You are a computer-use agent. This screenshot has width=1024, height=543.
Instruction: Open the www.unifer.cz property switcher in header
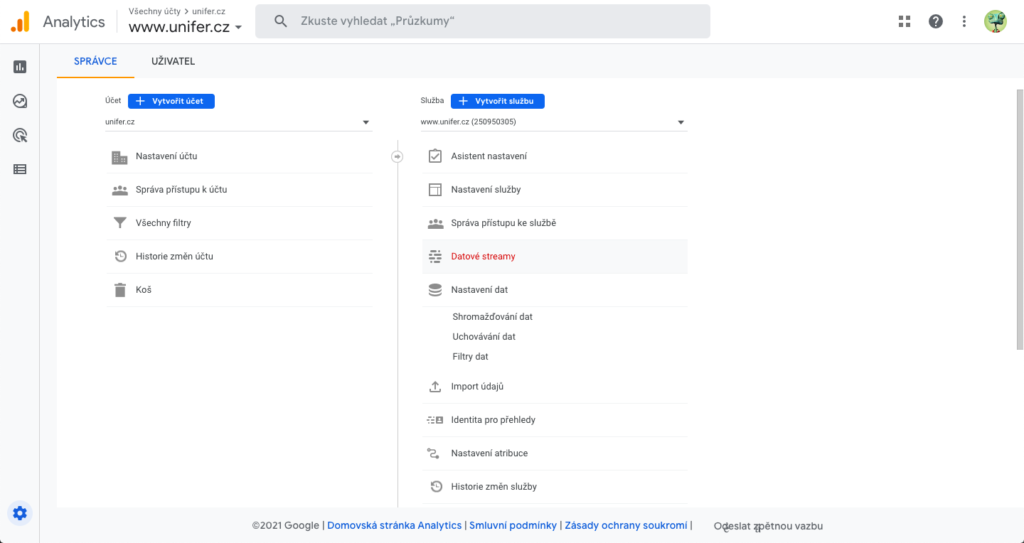[x=185, y=27]
